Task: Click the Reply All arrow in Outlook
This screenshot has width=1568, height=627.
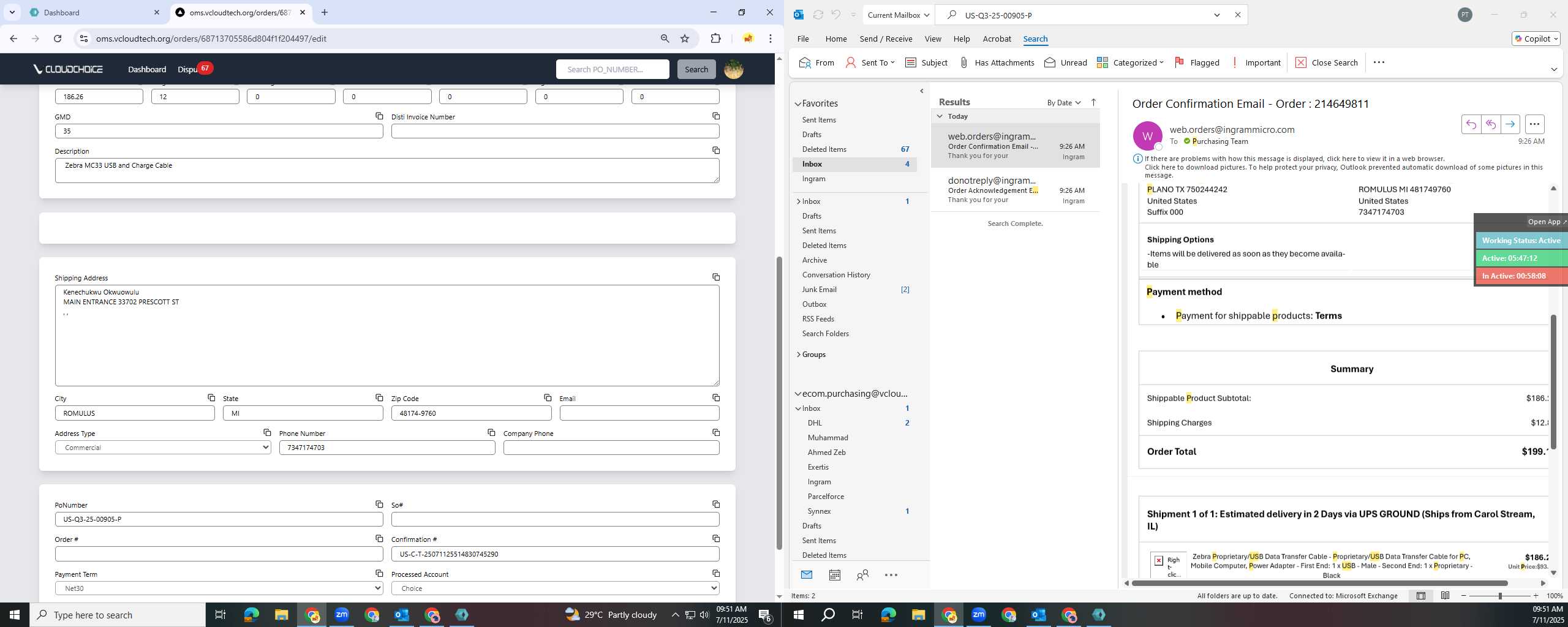Action: (x=1490, y=124)
